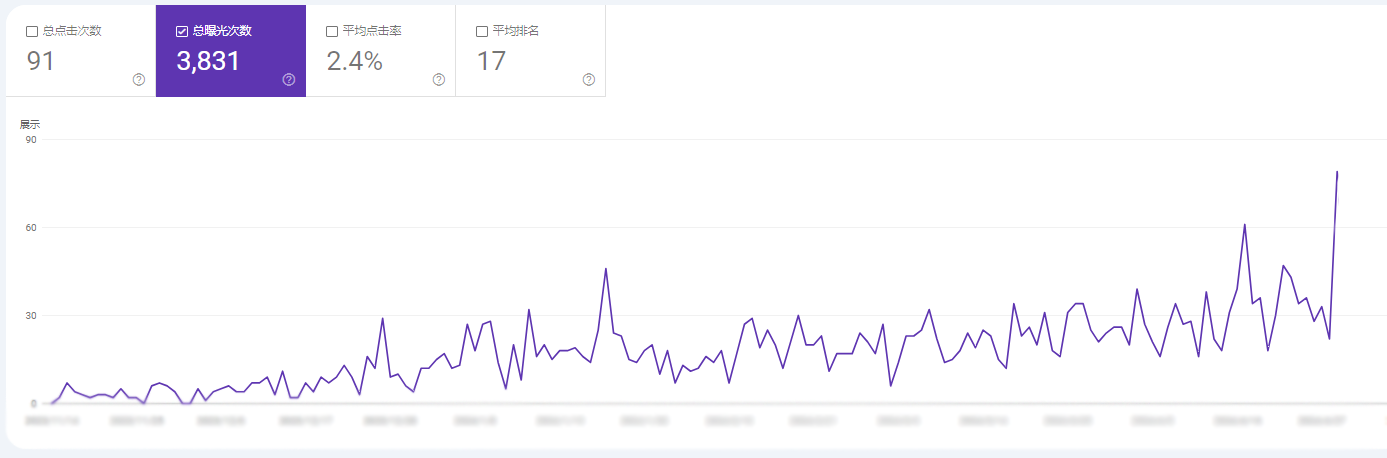Enable the 总点击次数 checkbox
1387x458 pixels.
coord(32,31)
